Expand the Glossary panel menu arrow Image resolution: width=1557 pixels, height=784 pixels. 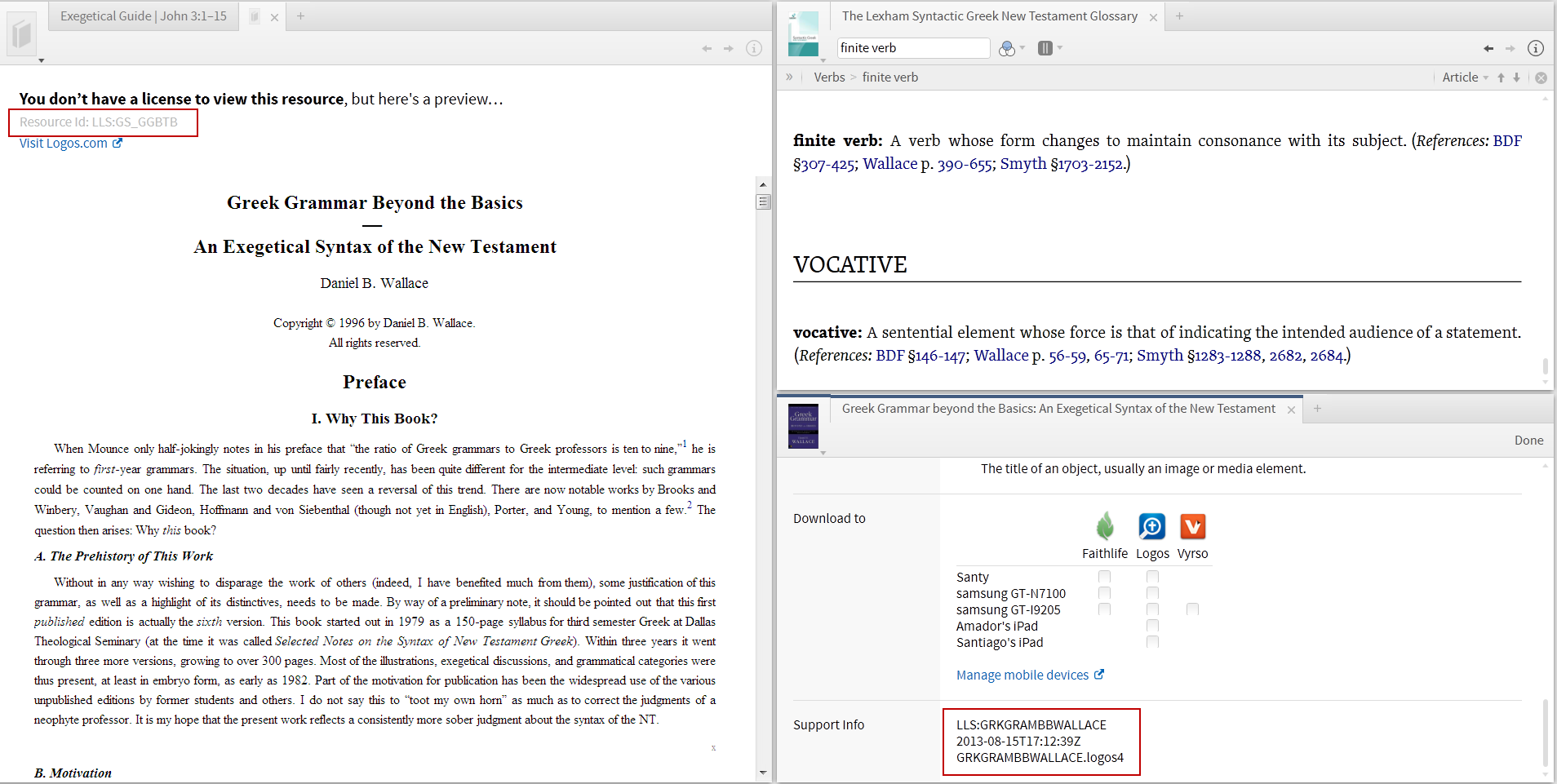(823, 60)
